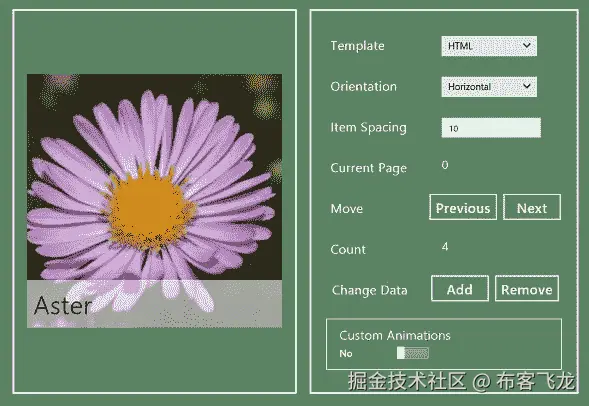Click the Count value 4
The image size is (589, 406).
point(445,246)
